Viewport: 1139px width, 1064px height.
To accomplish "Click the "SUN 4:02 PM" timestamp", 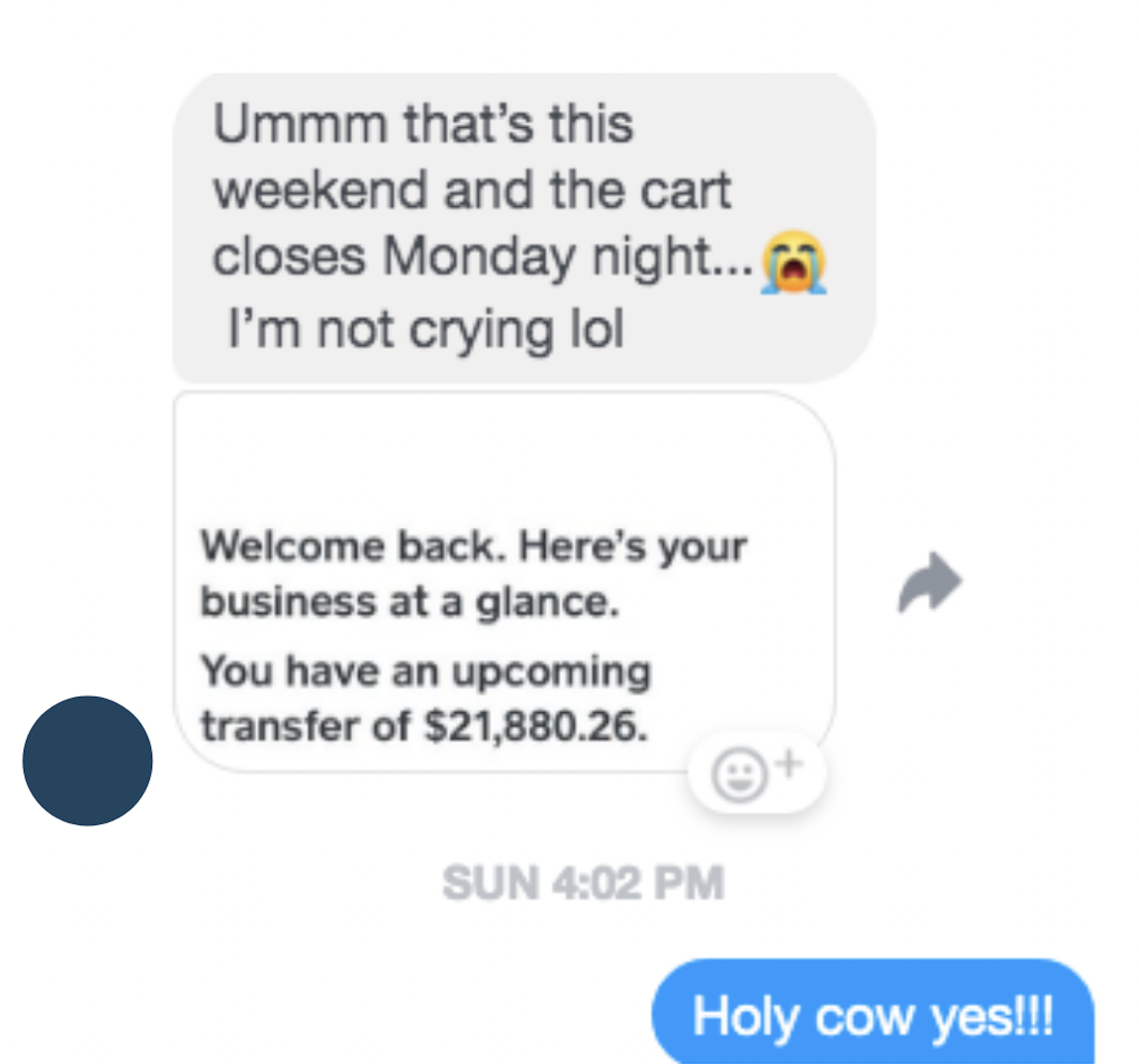I will pos(584,883).
